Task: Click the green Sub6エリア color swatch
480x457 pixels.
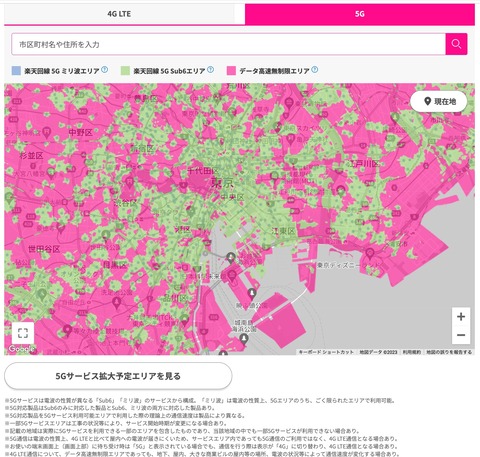Action: point(125,71)
